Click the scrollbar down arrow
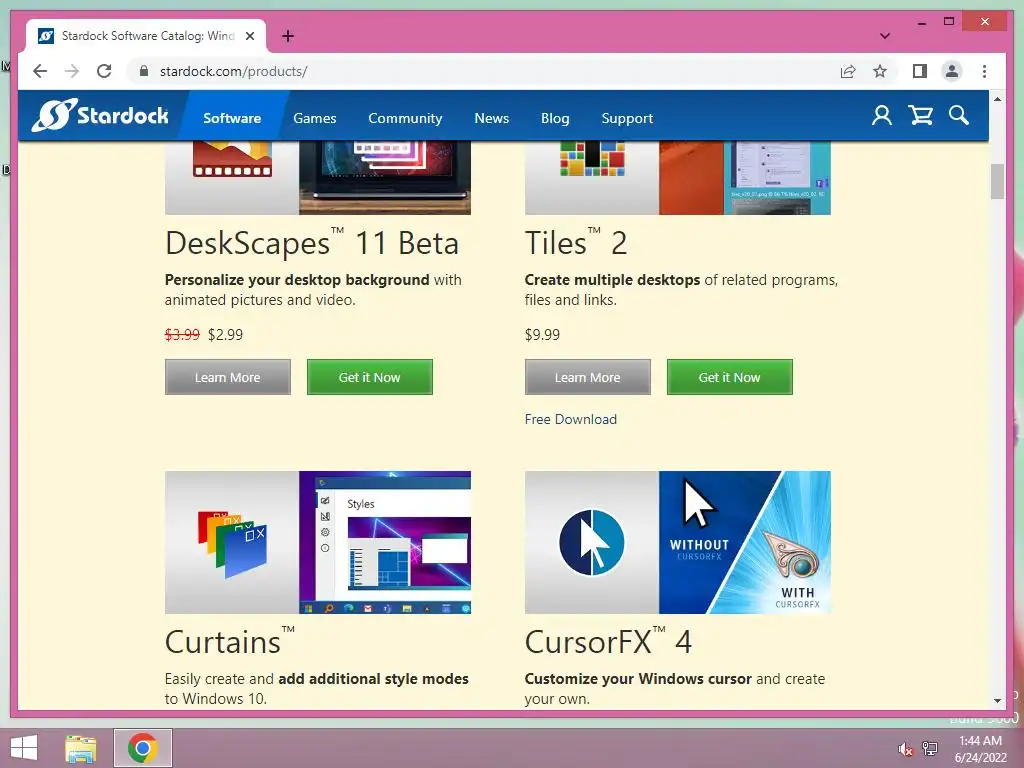The width and height of the screenshot is (1024, 768). [997, 700]
